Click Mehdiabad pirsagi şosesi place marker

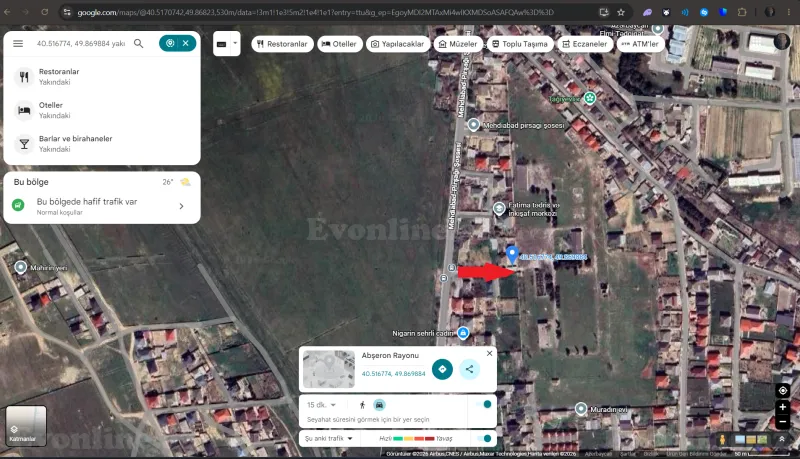tap(473, 124)
